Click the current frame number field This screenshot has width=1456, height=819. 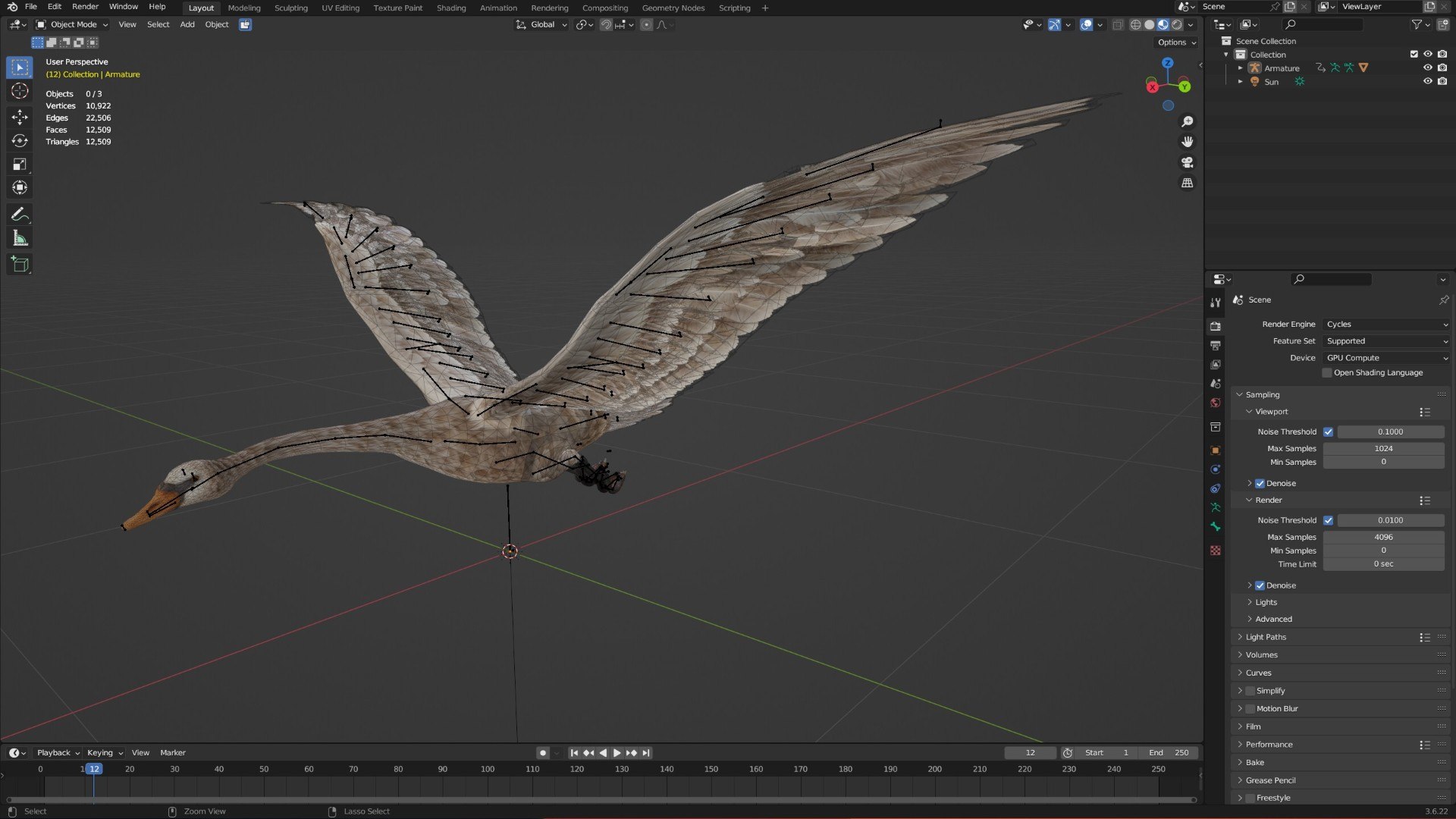coord(1030,753)
